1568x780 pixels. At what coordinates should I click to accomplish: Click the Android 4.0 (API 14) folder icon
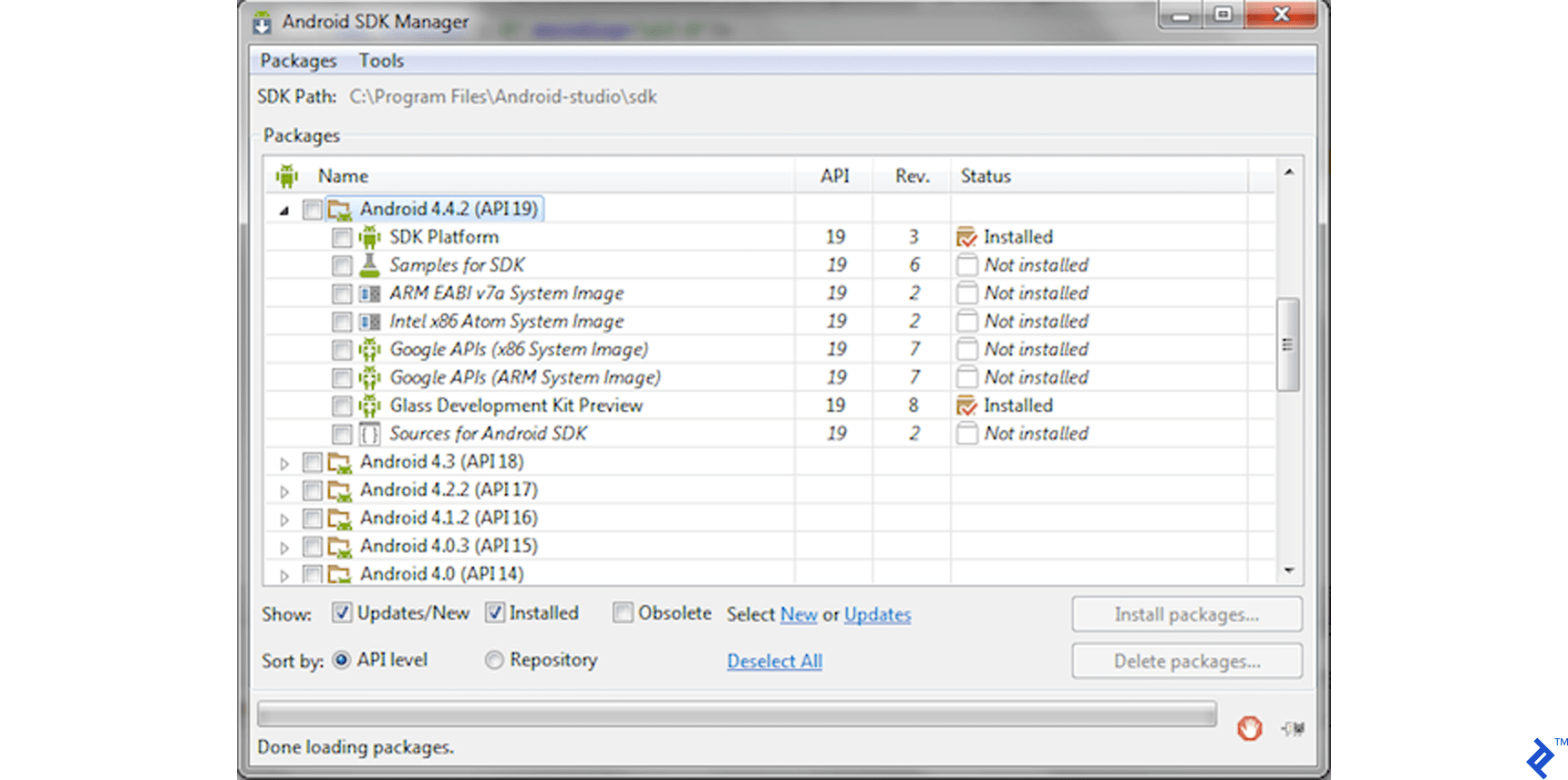(x=340, y=574)
